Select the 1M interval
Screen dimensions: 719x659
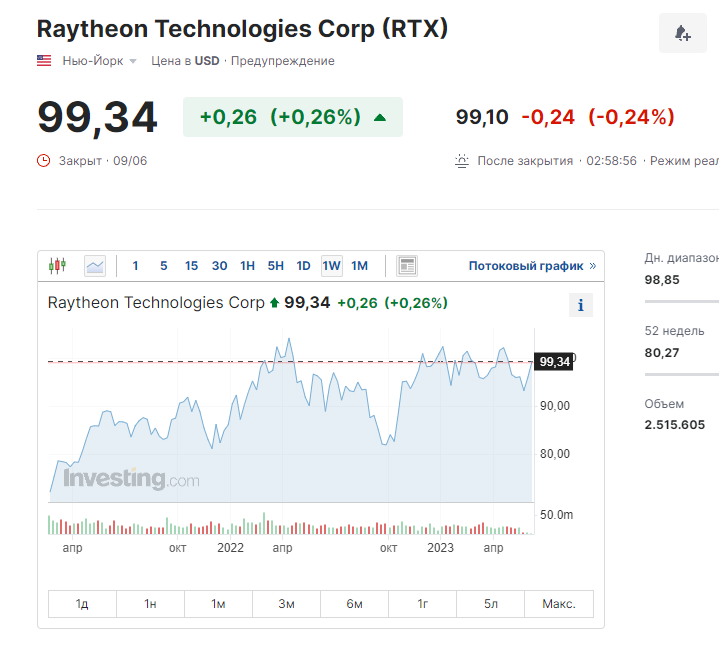point(360,266)
